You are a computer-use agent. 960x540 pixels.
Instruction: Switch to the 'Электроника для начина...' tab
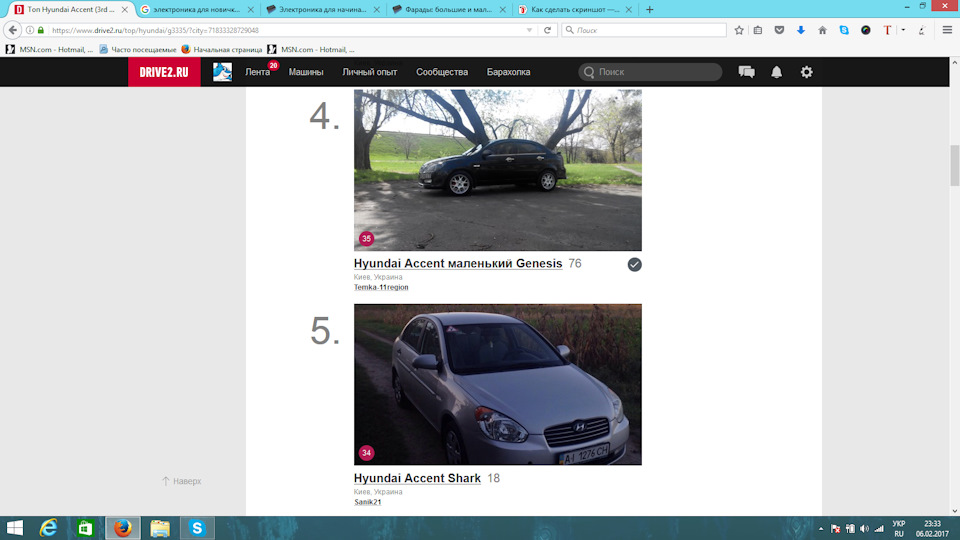click(322, 9)
